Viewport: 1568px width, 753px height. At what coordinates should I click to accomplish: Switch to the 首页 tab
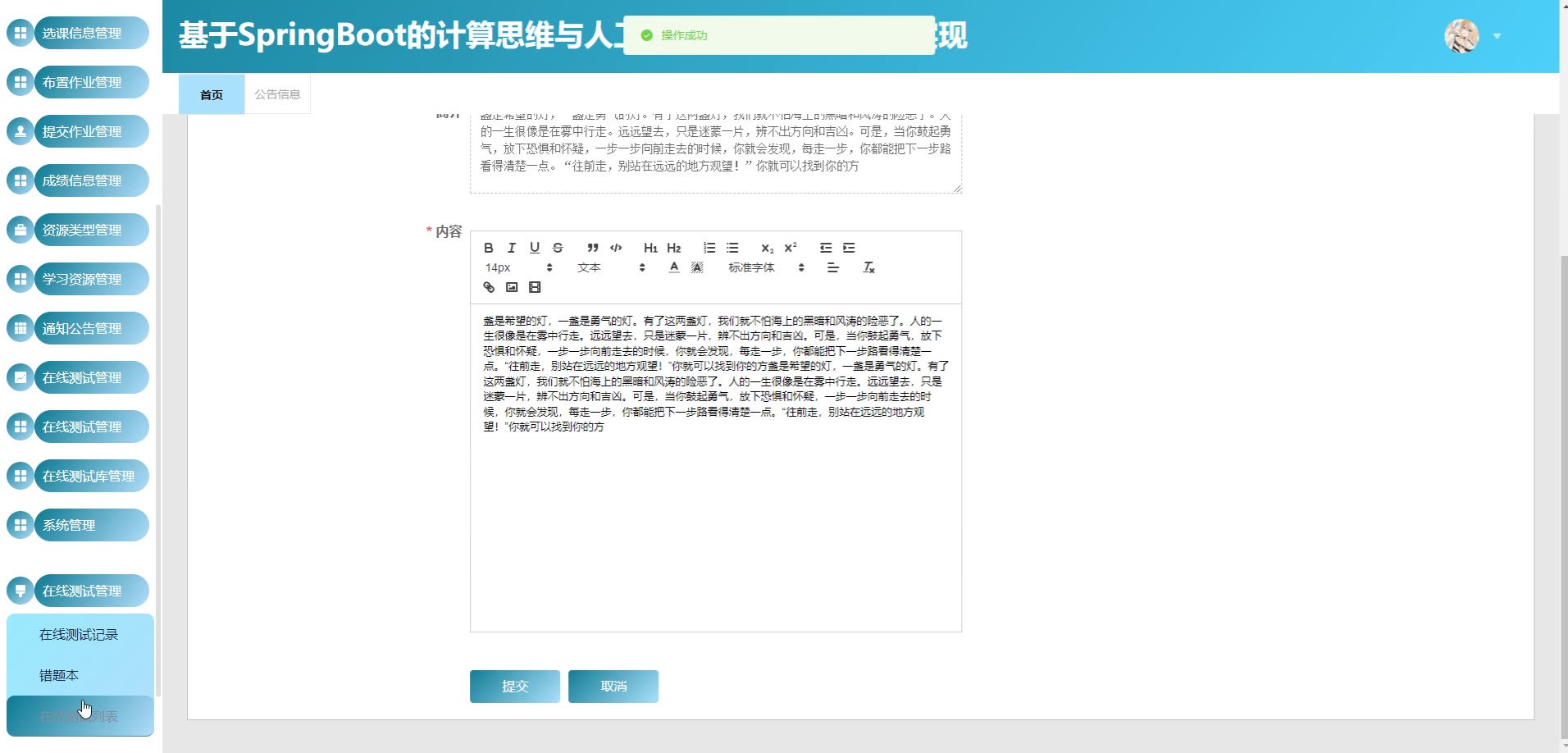tap(212, 94)
